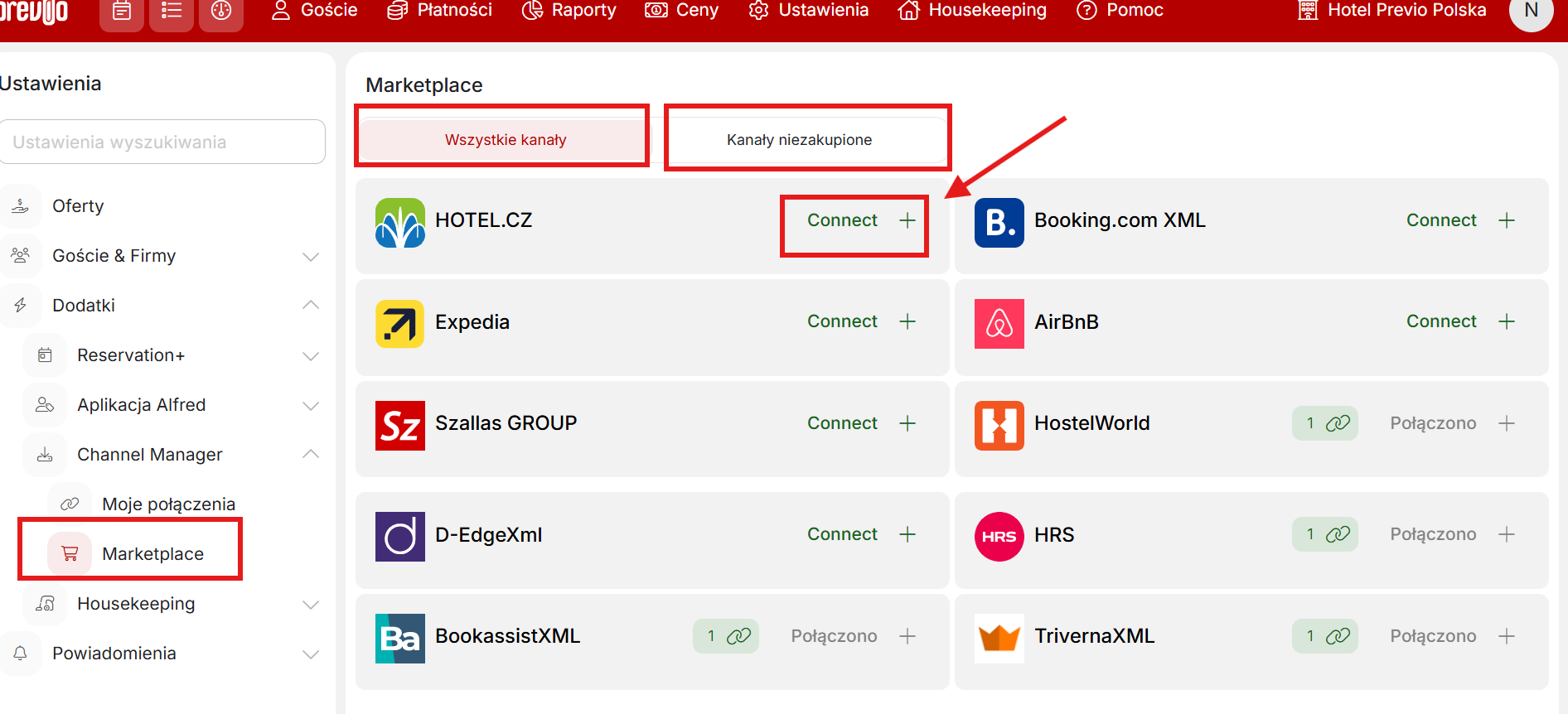Viewport: 1568px width, 714px height.
Task: Click the Booking.com XML logo
Action: 999,222
